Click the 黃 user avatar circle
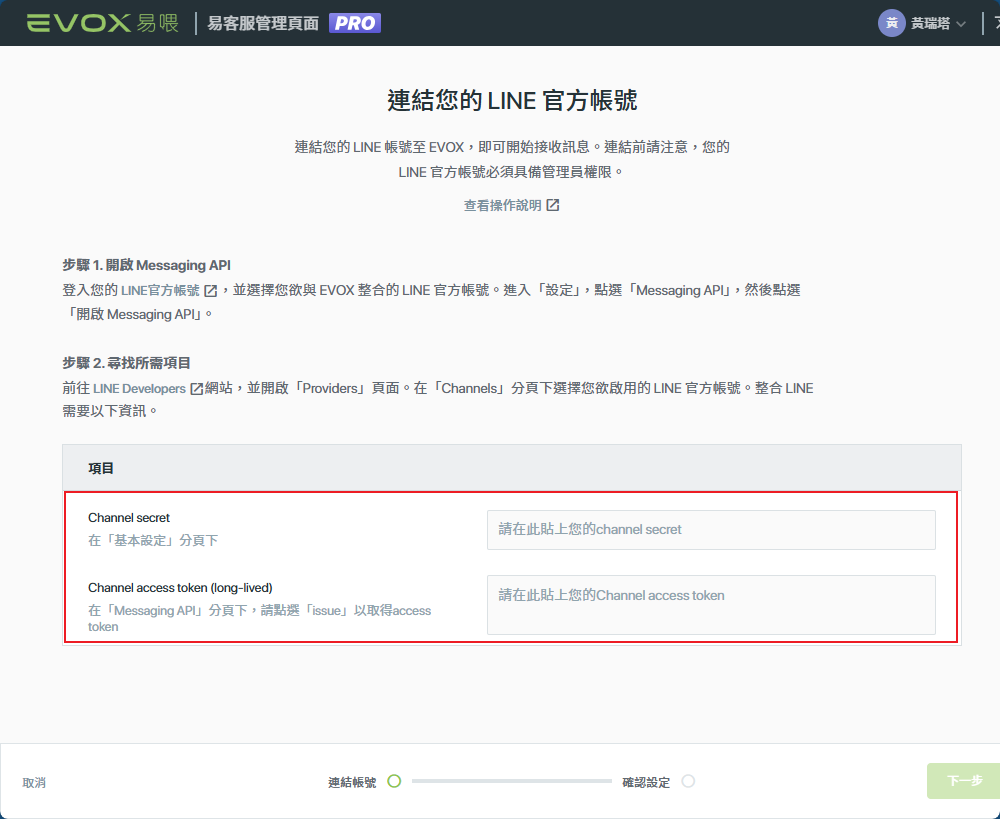Image resolution: width=1000 pixels, height=819 pixels. click(x=892, y=24)
